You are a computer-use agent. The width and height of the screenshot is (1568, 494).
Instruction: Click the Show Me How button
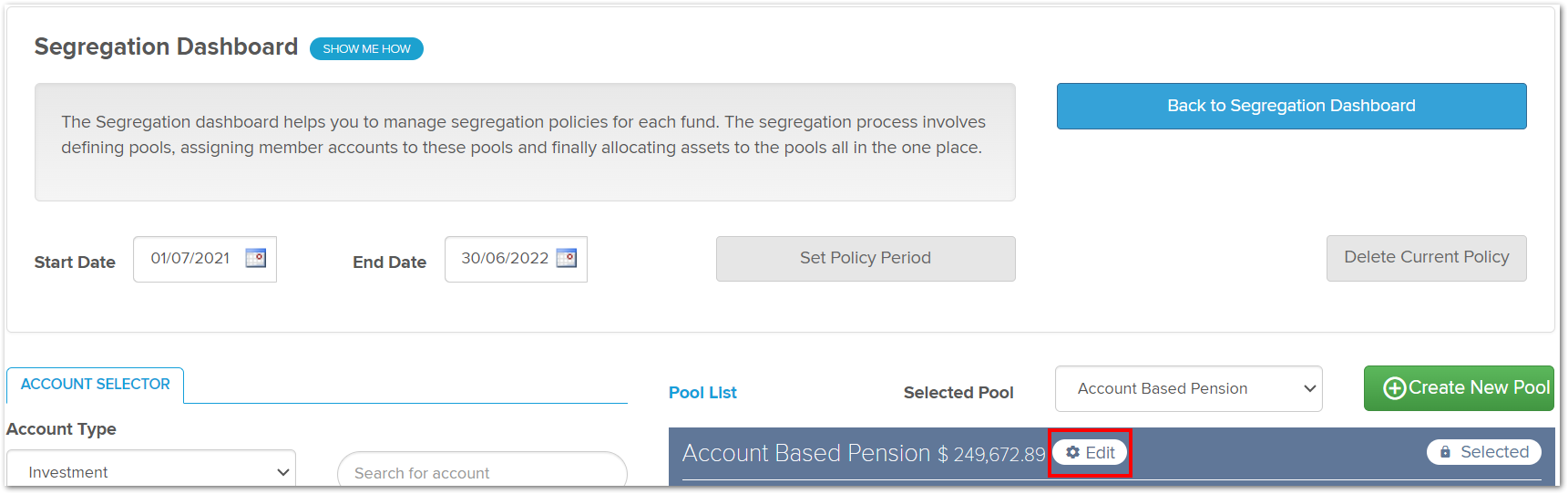pos(366,48)
